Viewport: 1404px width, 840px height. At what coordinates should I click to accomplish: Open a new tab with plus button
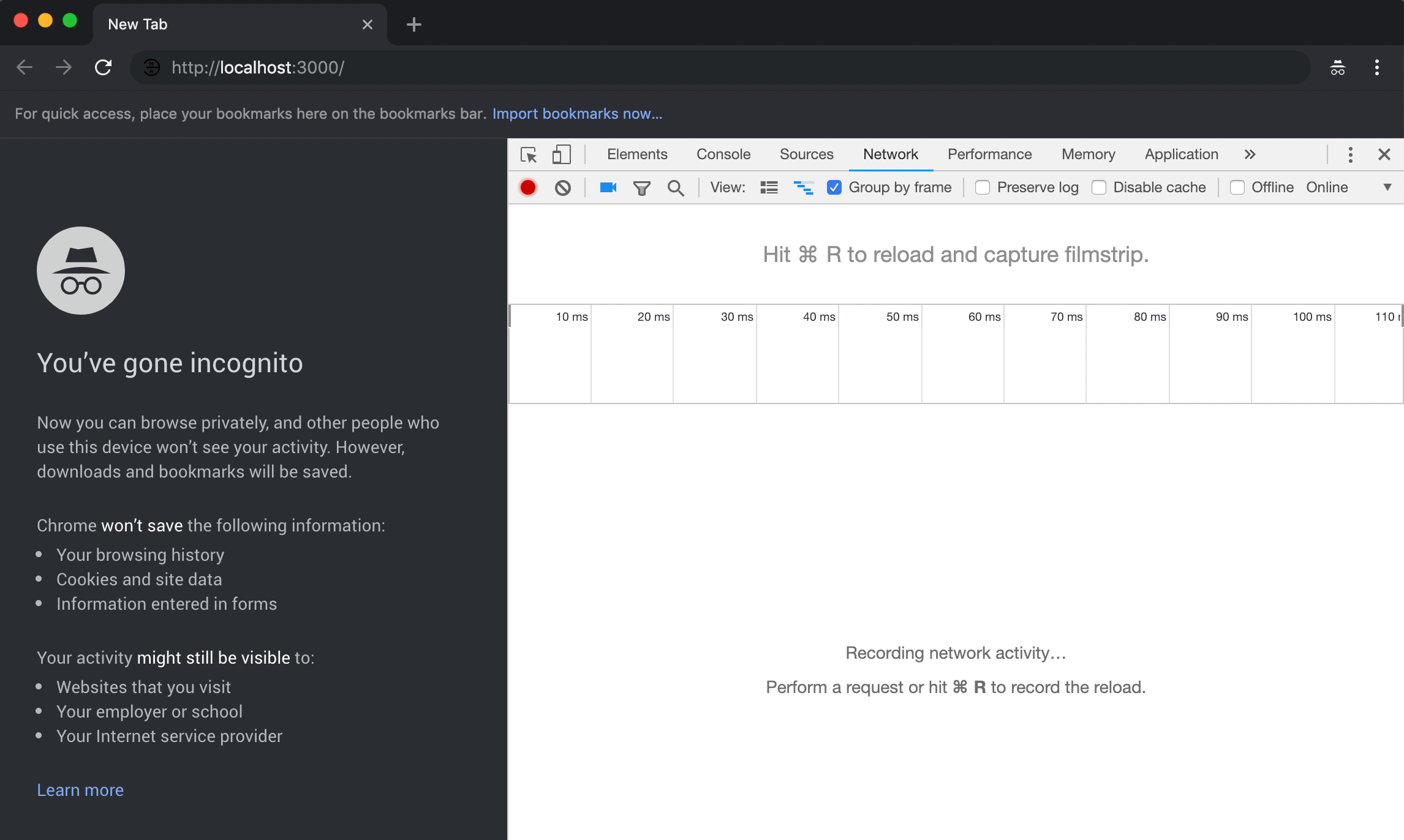[x=414, y=24]
